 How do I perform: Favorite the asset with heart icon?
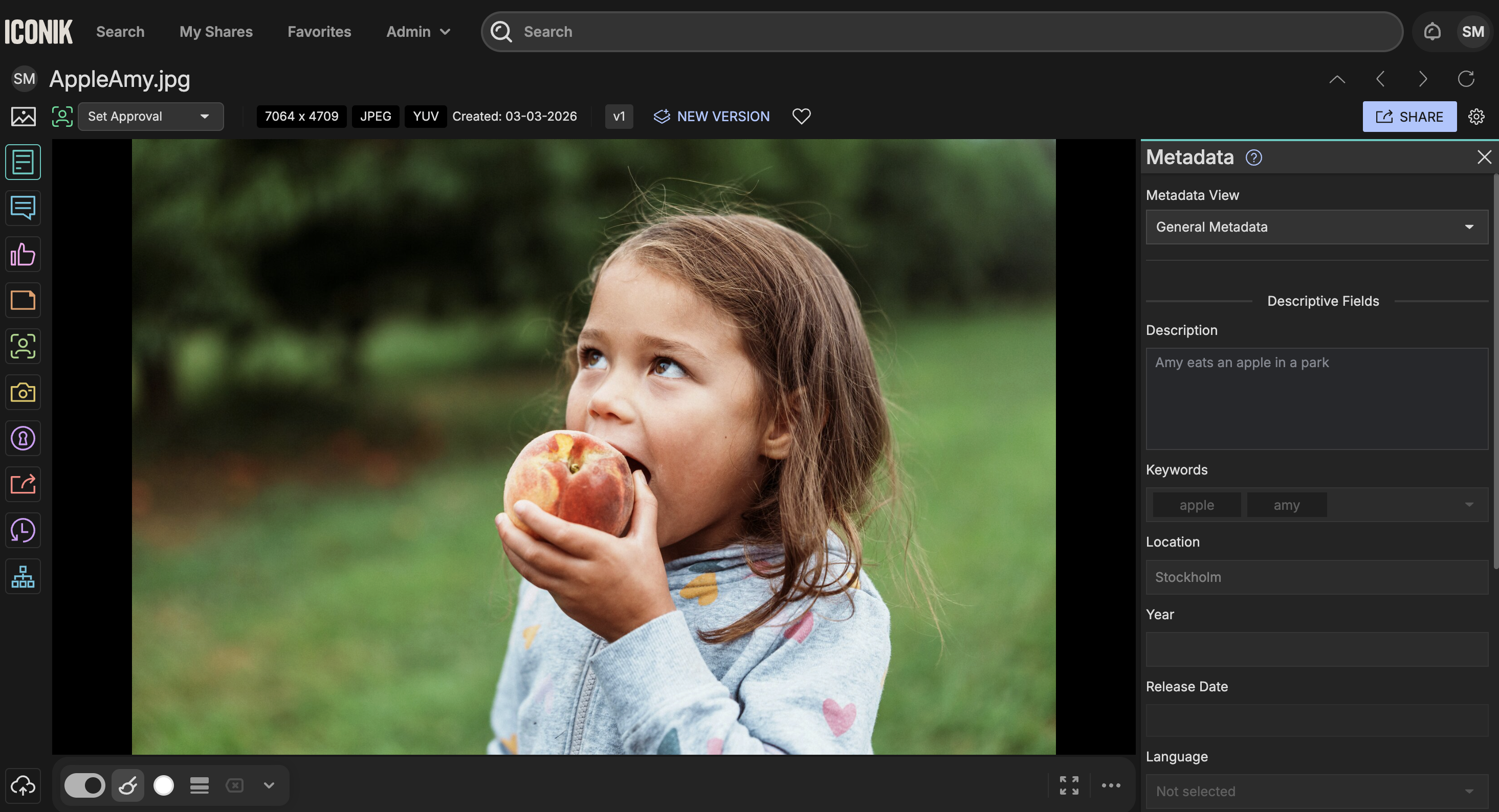tap(801, 117)
